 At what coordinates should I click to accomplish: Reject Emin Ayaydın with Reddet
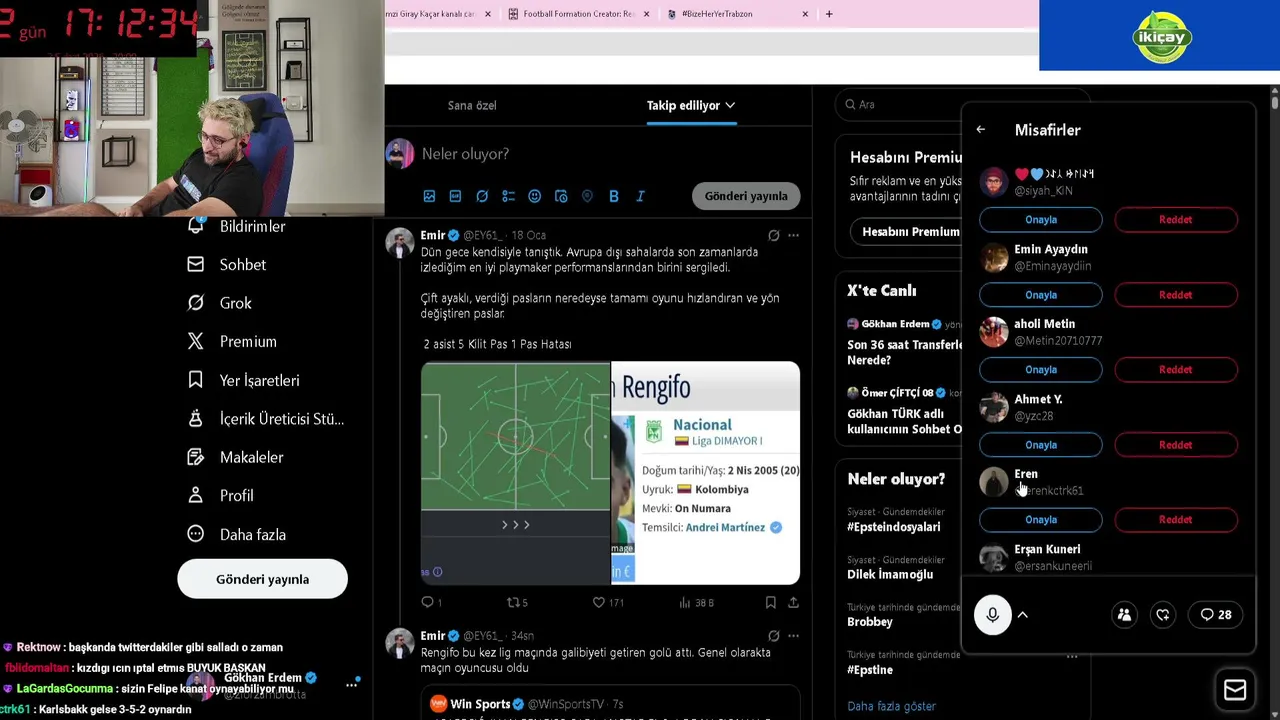pyautogui.click(x=1176, y=295)
